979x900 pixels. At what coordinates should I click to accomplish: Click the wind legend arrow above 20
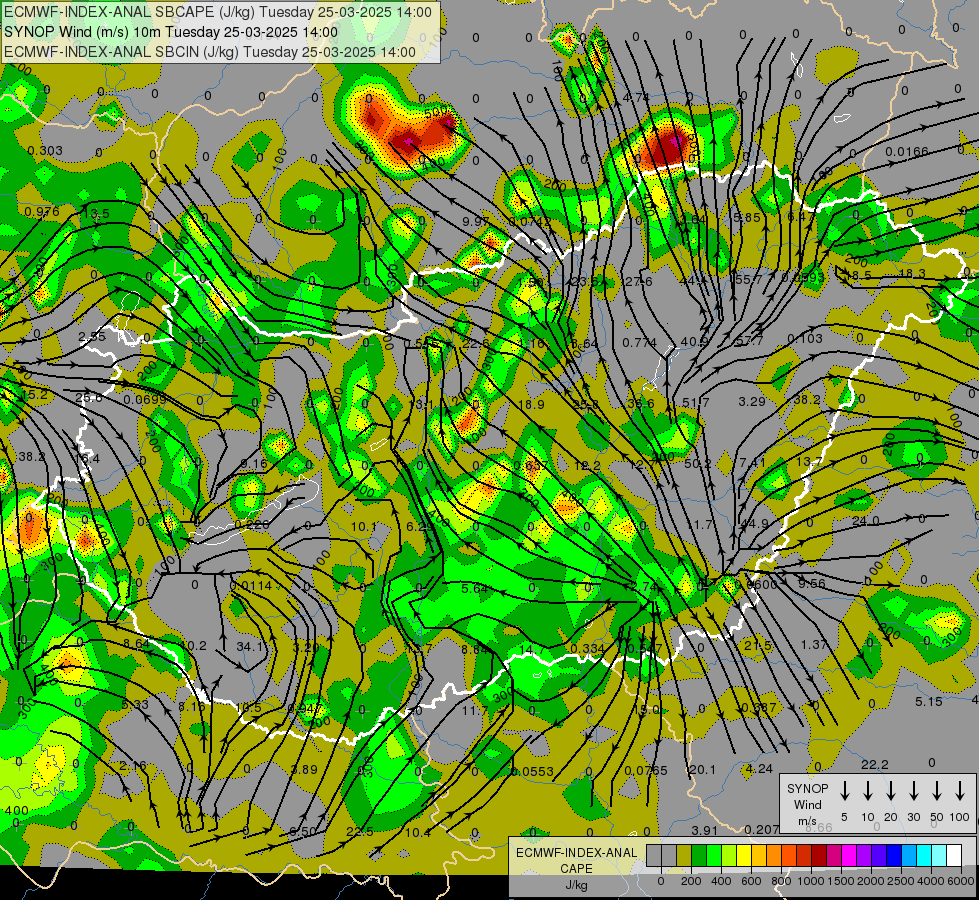[890, 791]
